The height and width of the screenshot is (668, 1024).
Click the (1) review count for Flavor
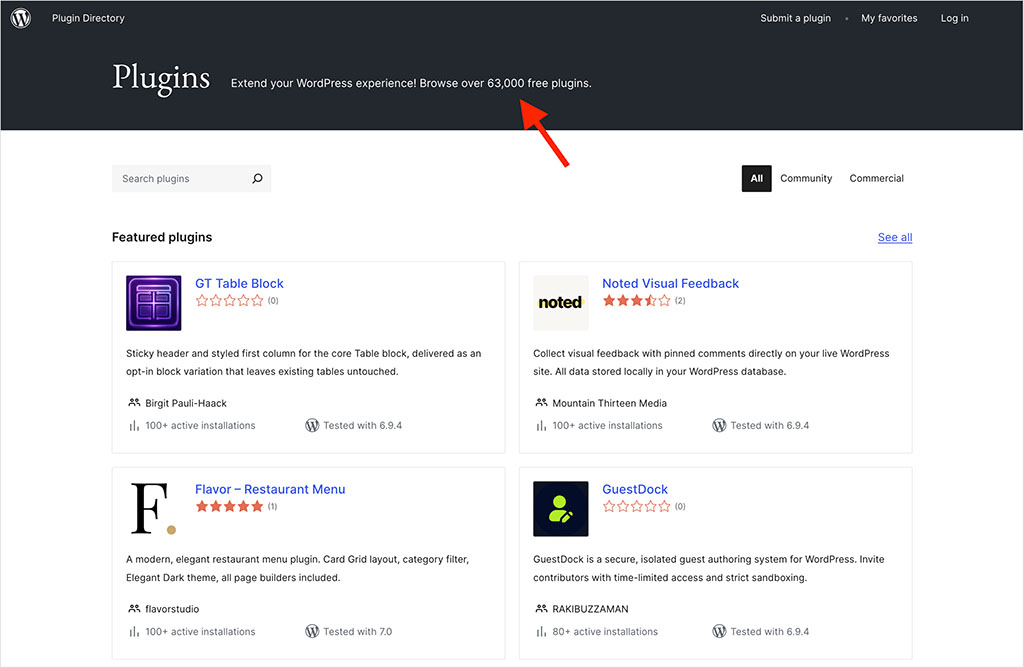click(272, 506)
